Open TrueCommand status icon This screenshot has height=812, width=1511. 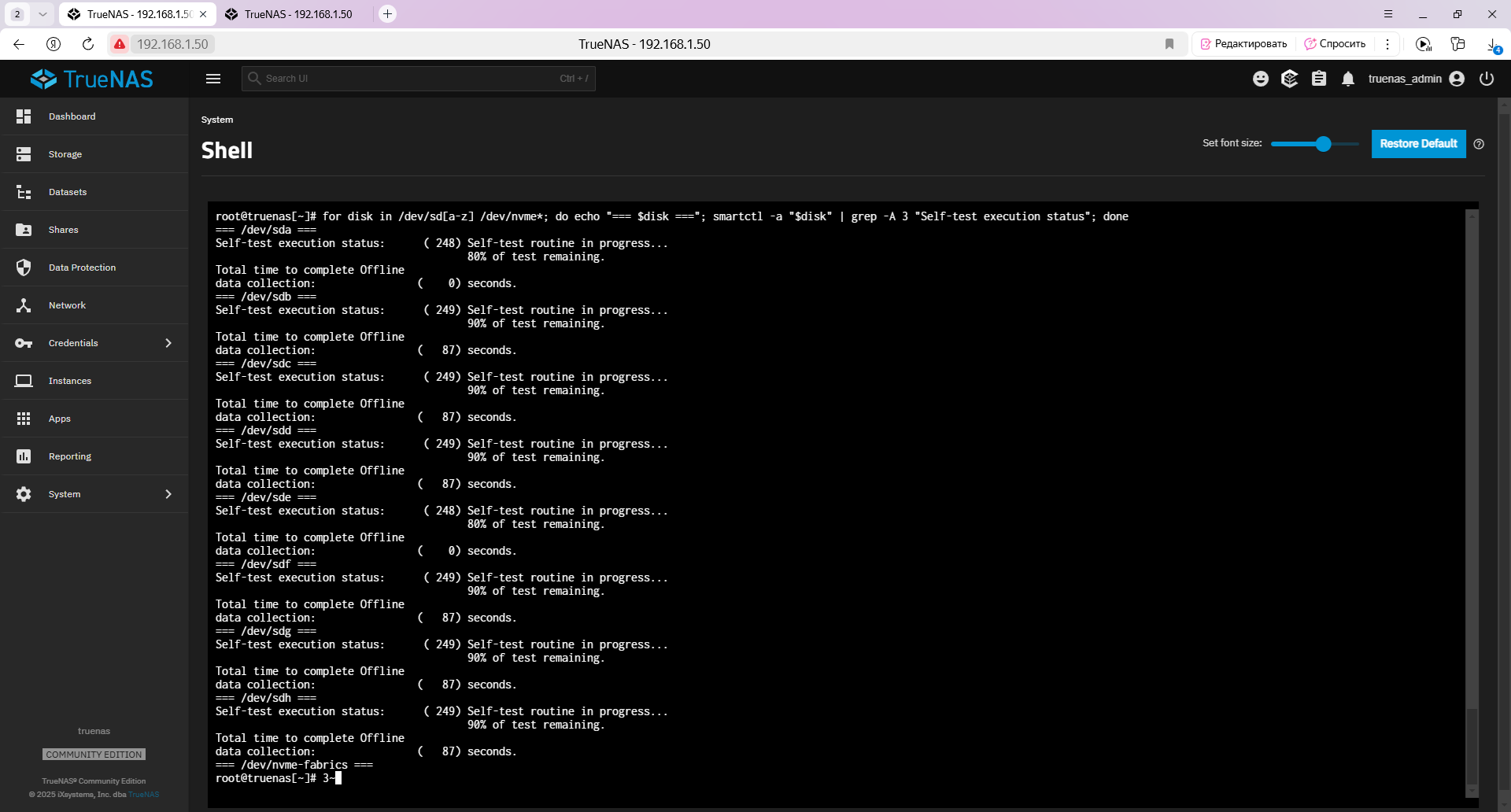(1289, 79)
